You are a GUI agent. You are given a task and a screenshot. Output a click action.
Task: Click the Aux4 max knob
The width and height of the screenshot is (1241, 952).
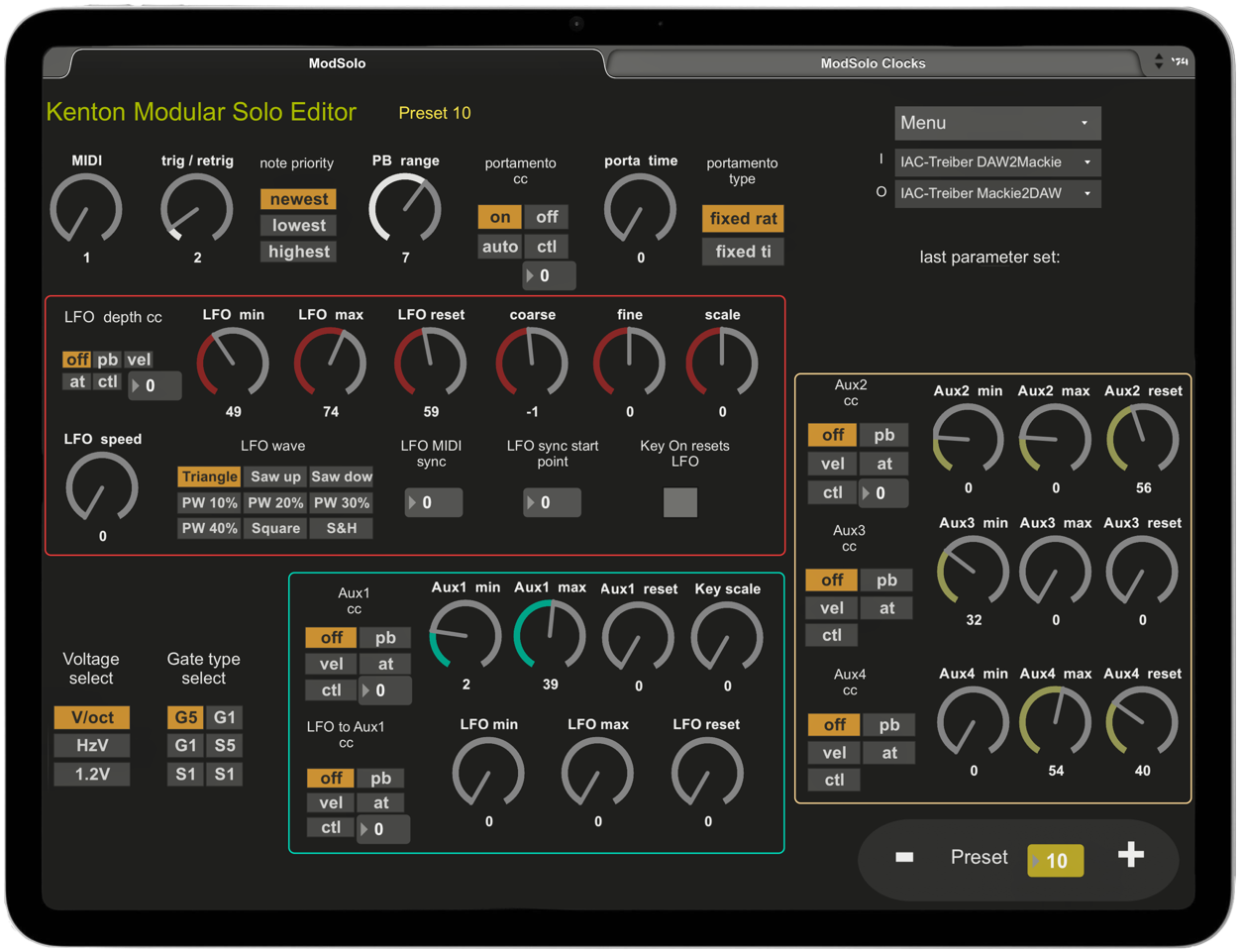pyautogui.click(x=1056, y=721)
